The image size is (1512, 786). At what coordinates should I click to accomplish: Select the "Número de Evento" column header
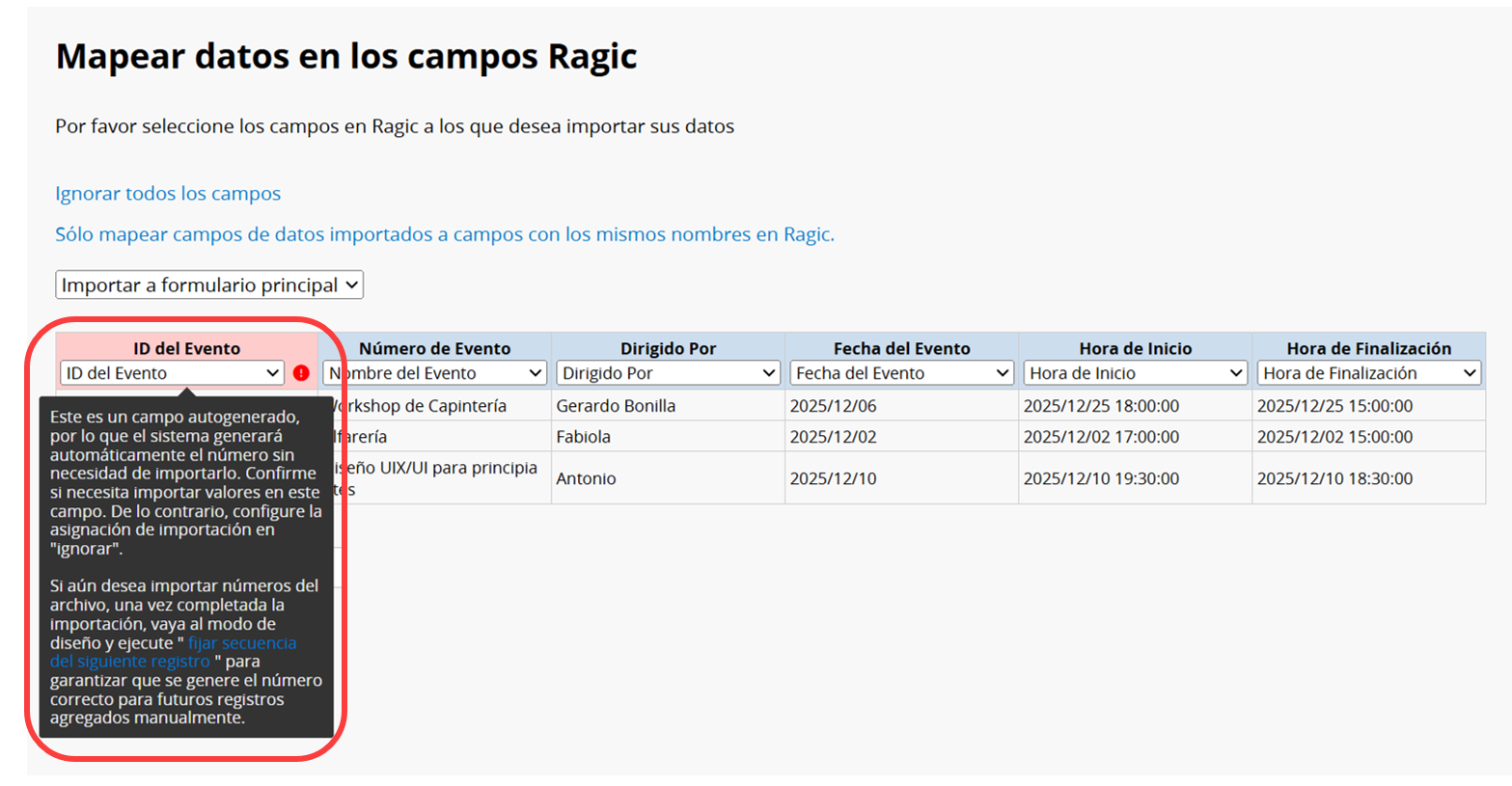[x=434, y=348]
